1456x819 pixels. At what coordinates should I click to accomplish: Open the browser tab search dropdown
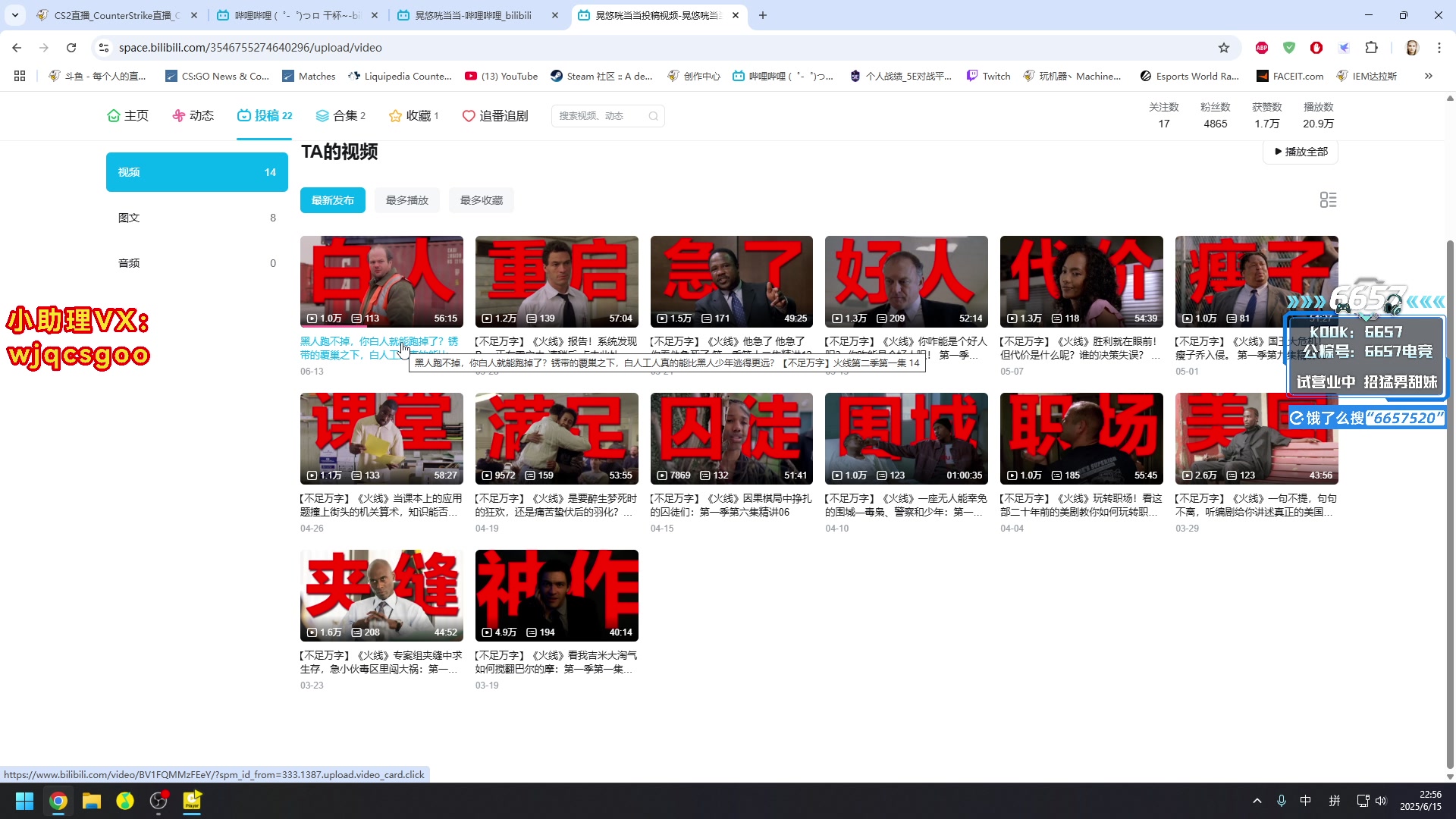pos(14,15)
